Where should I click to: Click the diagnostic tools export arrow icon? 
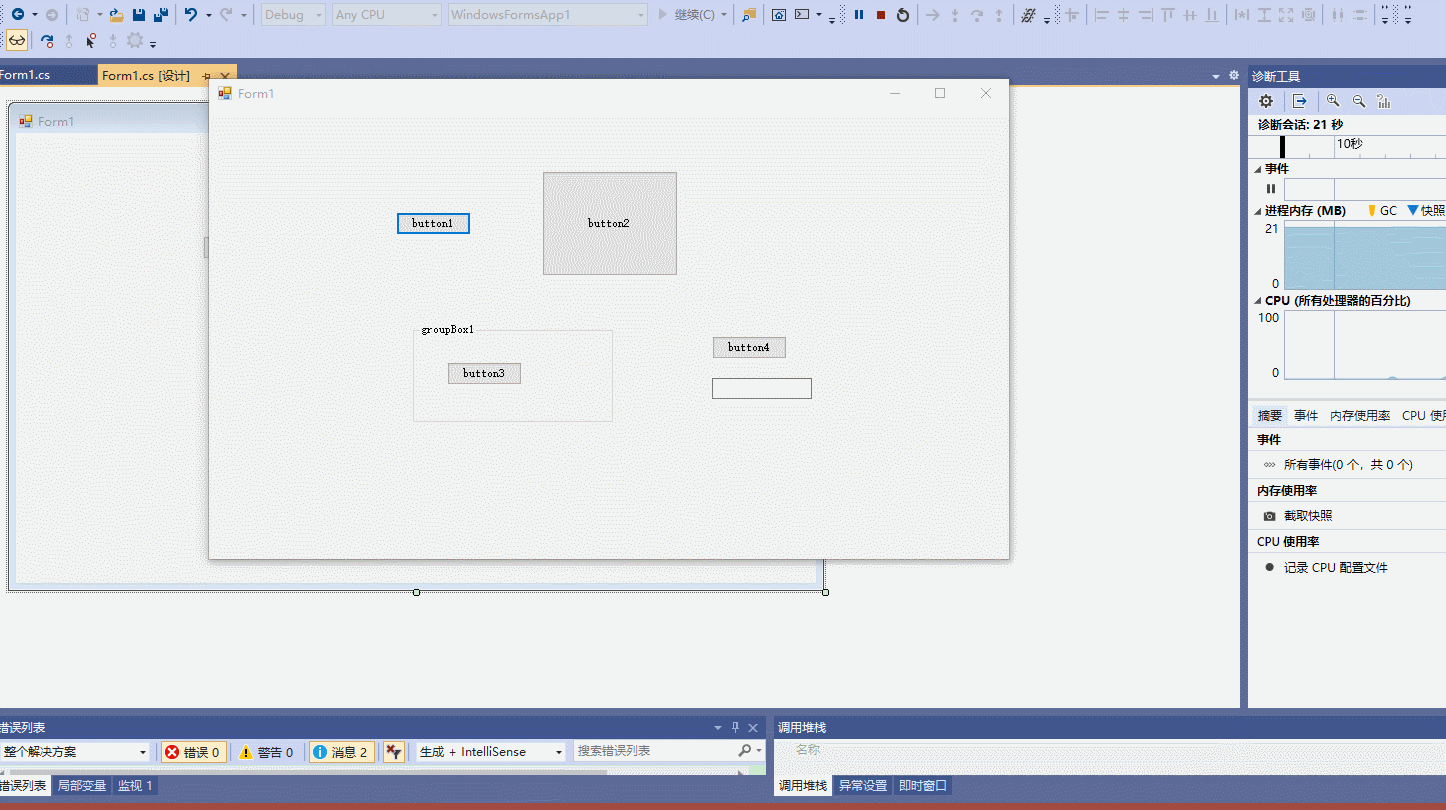point(1299,101)
